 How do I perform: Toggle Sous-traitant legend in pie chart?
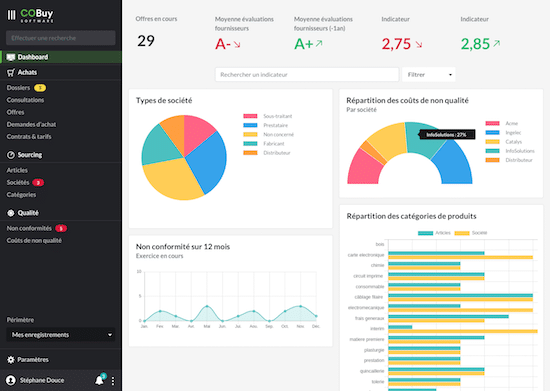point(268,116)
